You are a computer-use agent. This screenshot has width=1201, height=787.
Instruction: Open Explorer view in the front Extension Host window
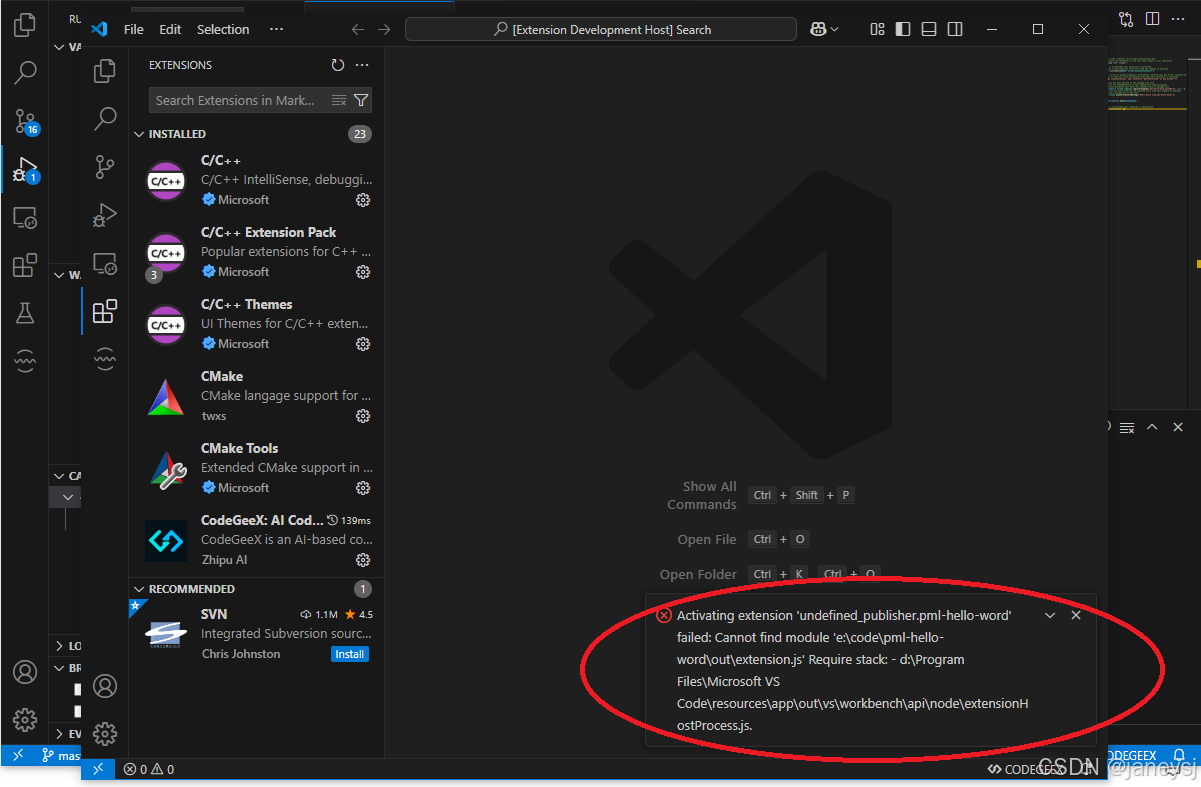(x=105, y=71)
